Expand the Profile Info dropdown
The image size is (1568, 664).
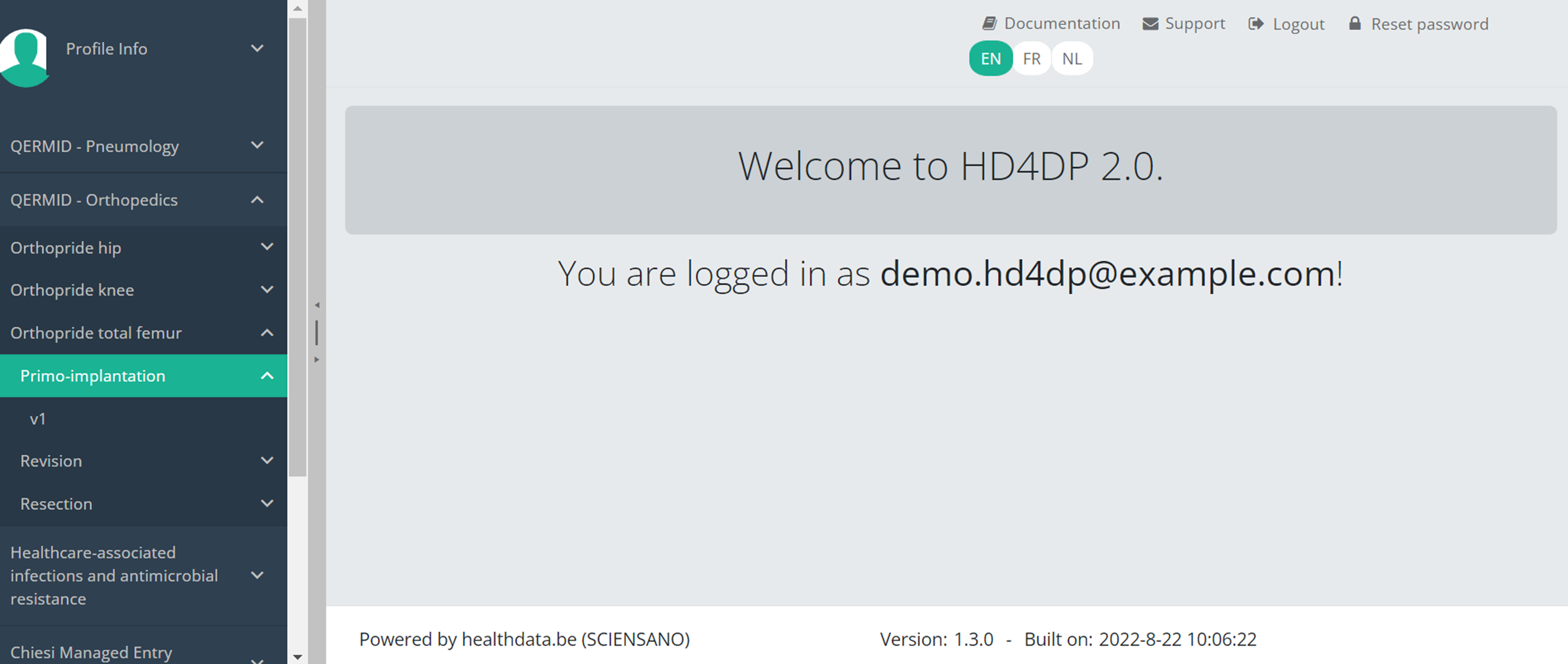tap(257, 48)
